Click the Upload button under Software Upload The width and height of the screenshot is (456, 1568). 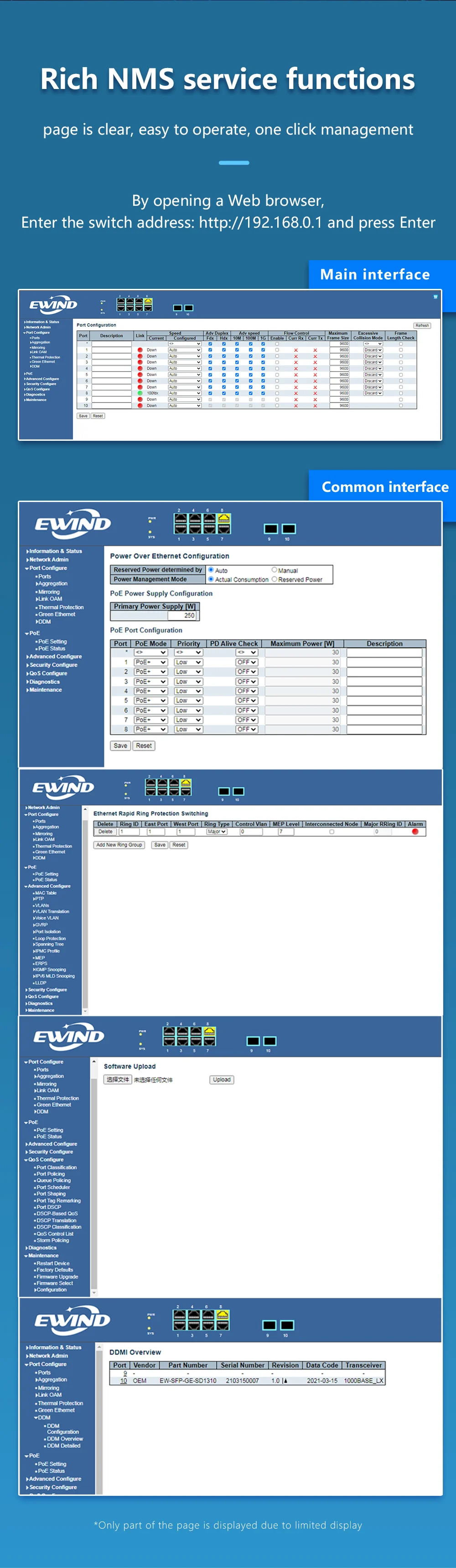point(221,1080)
